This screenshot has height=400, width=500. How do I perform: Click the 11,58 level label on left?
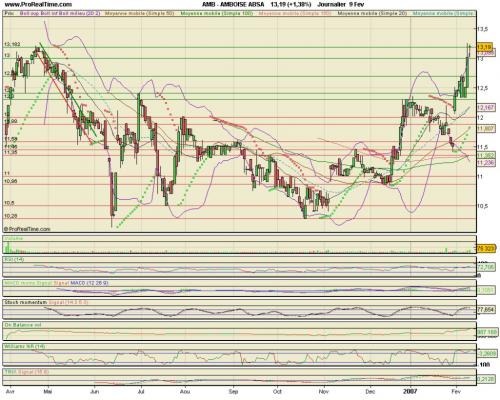[10, 139]
